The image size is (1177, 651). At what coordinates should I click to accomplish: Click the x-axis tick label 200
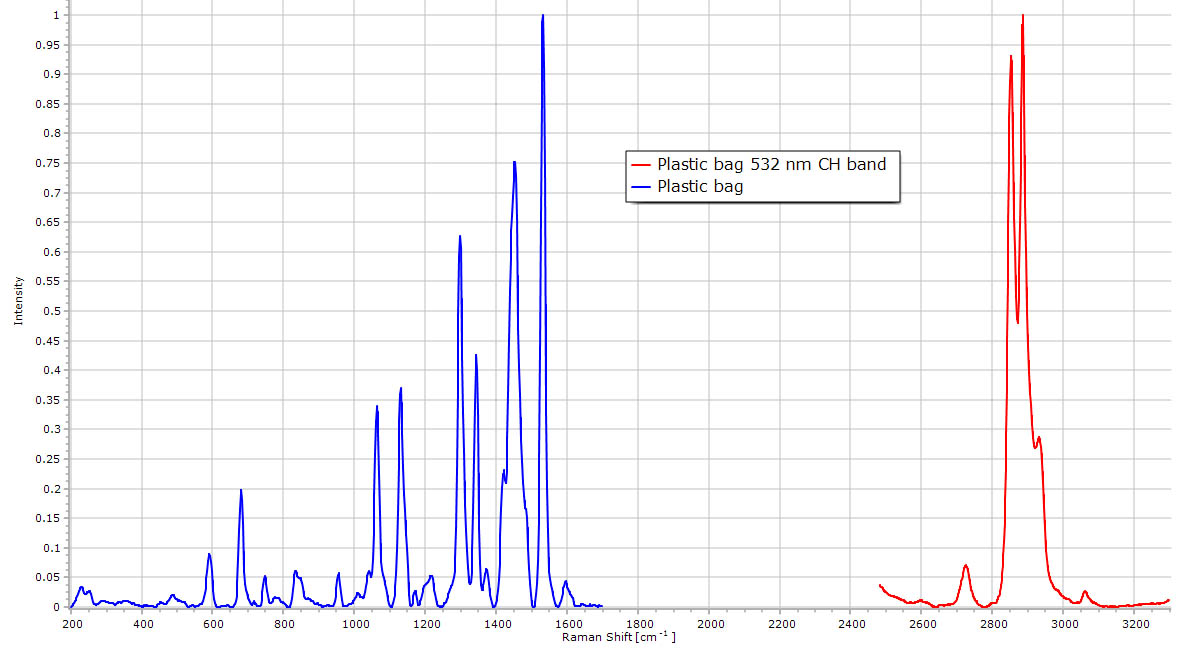click(72, 624)
